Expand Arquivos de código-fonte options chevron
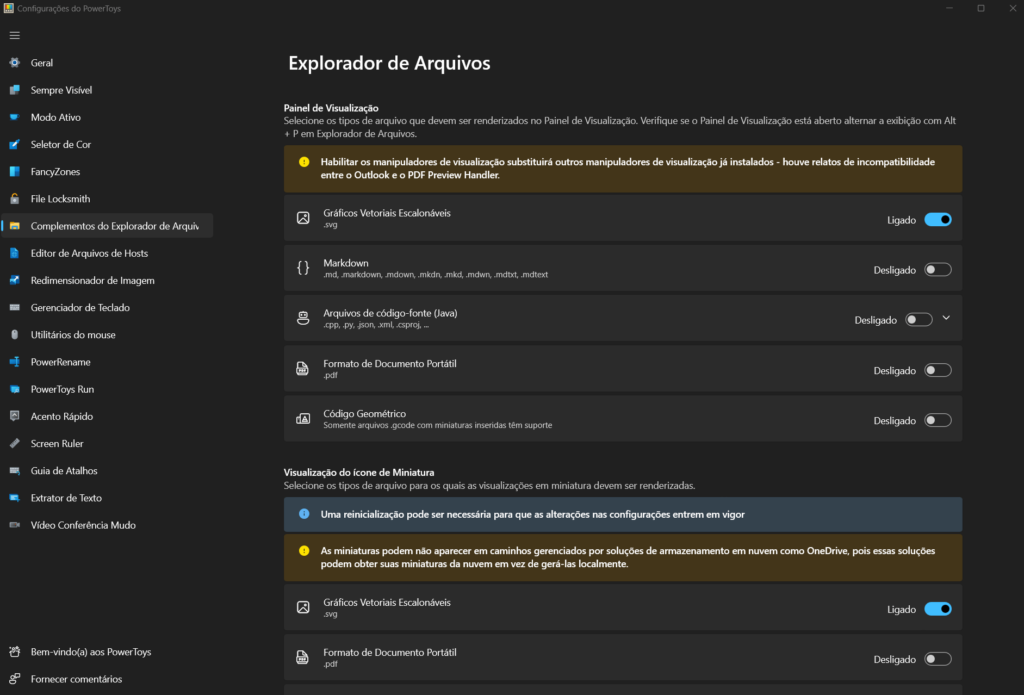Screen dimensions: 1024x695 coord(946,319)
